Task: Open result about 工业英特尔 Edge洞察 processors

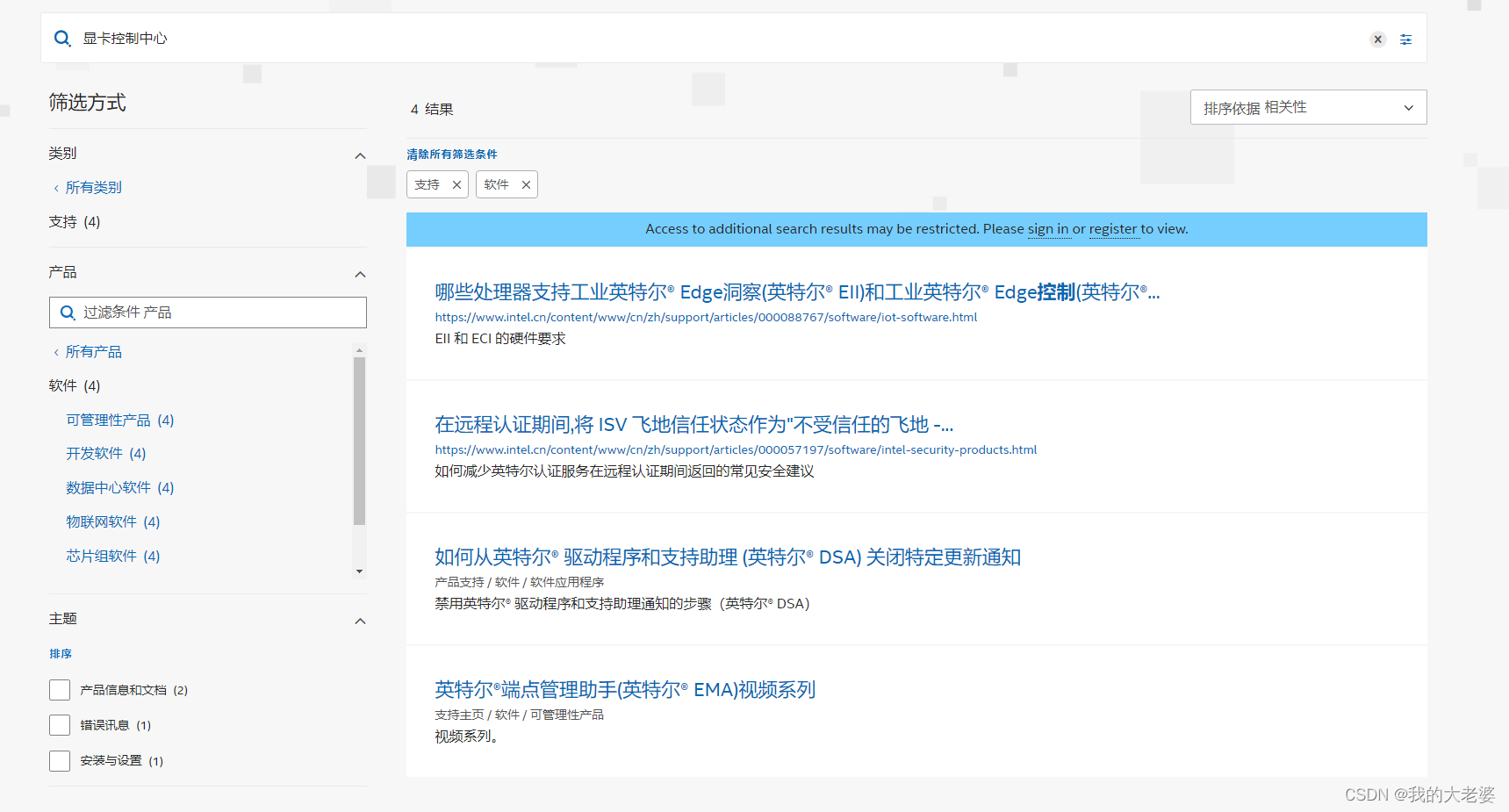Action: [x=797, y=292]
